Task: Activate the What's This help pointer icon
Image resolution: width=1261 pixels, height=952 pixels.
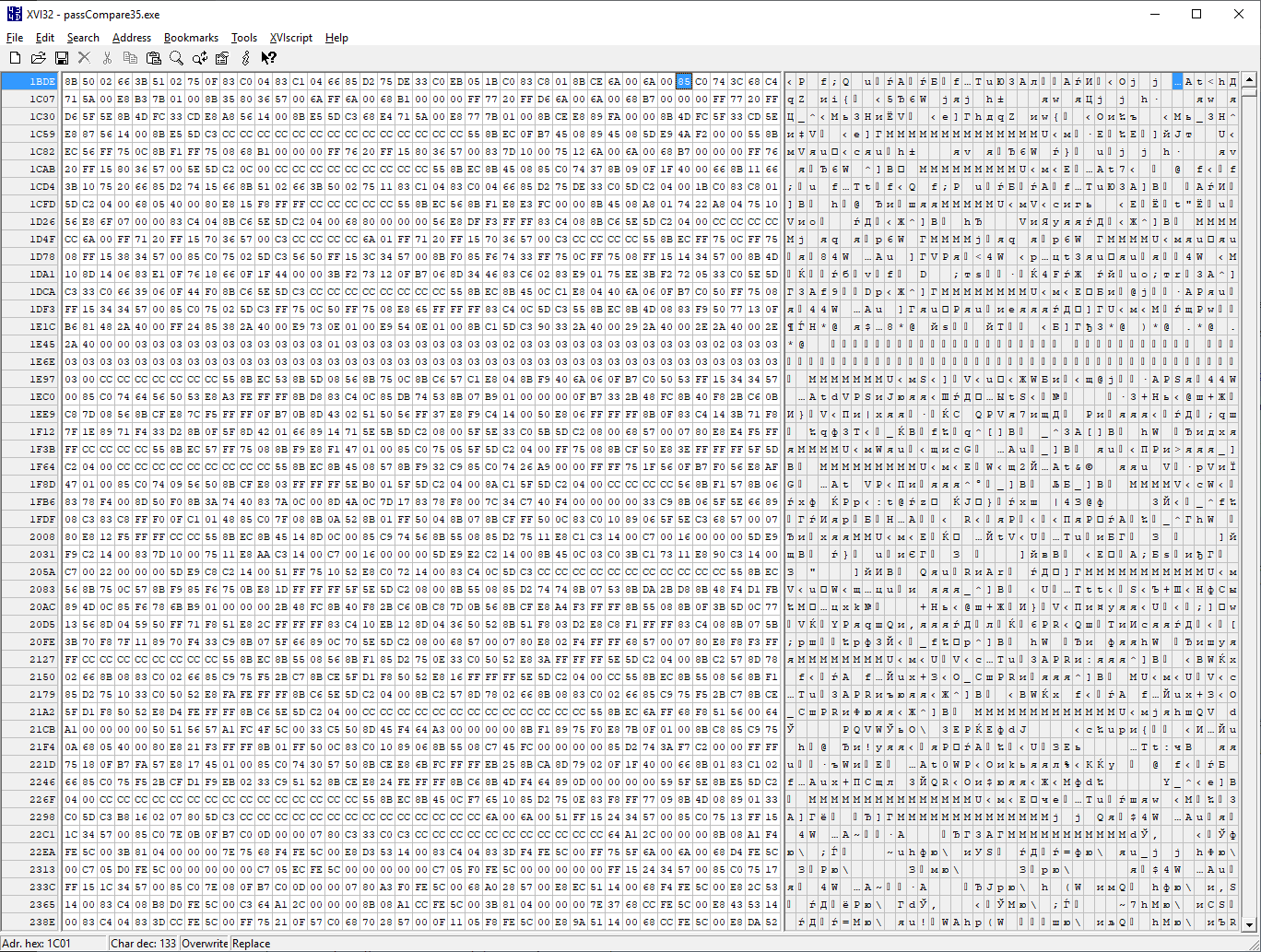Action: coord(268,58)
